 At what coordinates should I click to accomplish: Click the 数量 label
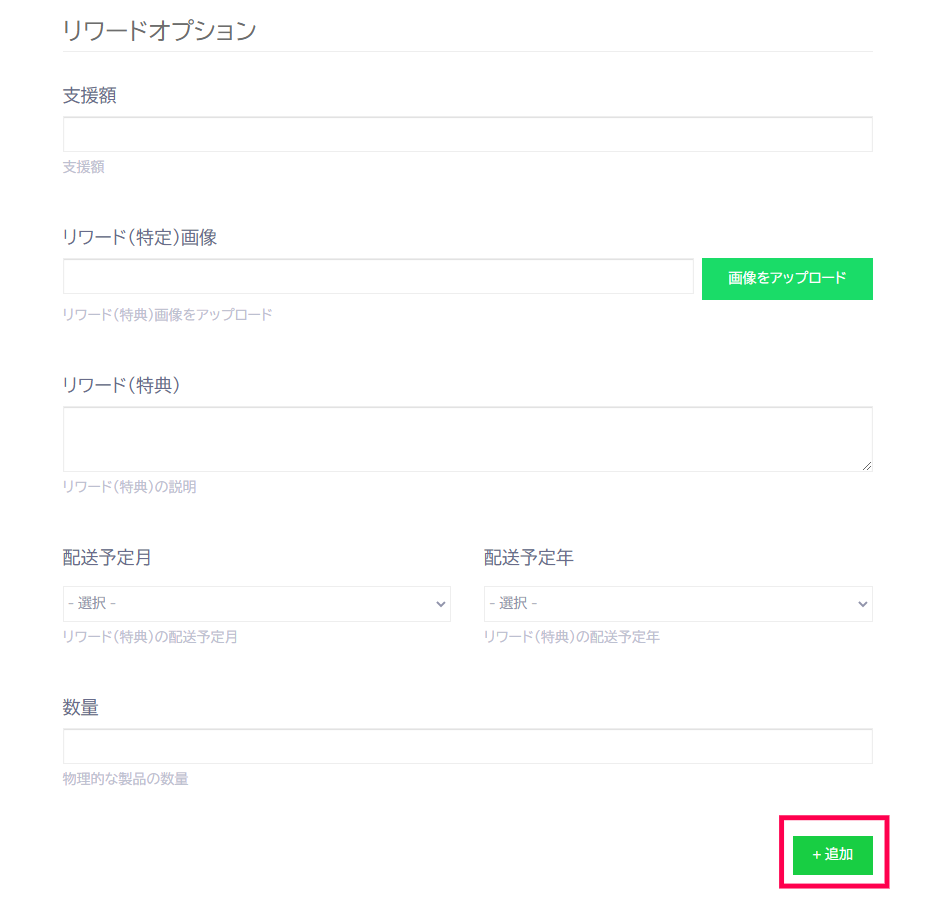point(80,708)
